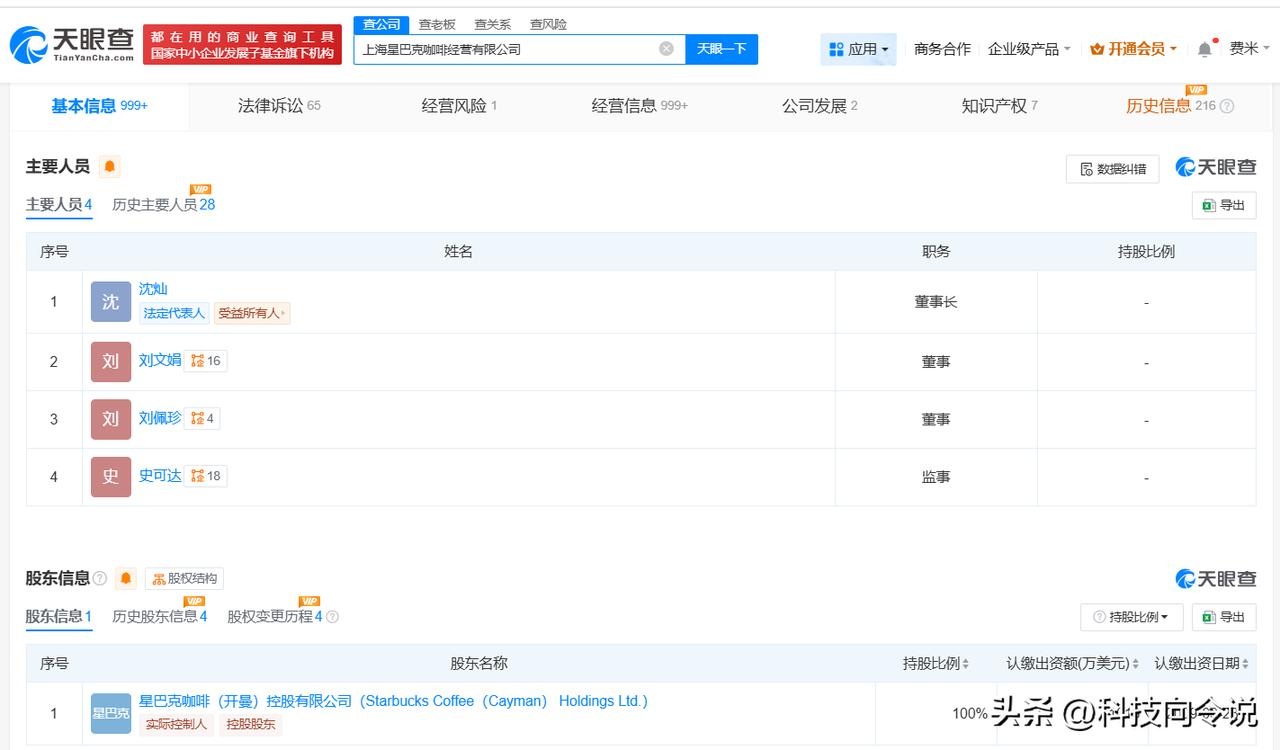Open 股权结构 button

(185, 578)
